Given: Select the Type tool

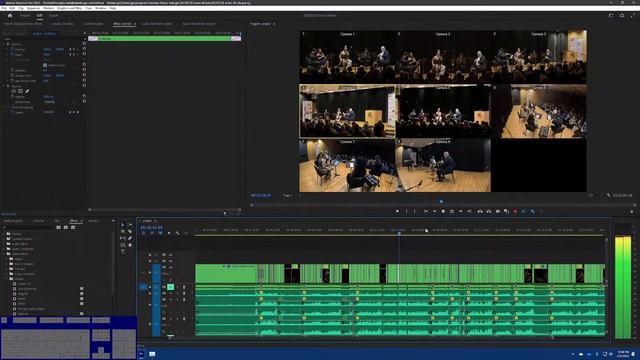Looking at the screenshot, I should [x=123, y=251].
